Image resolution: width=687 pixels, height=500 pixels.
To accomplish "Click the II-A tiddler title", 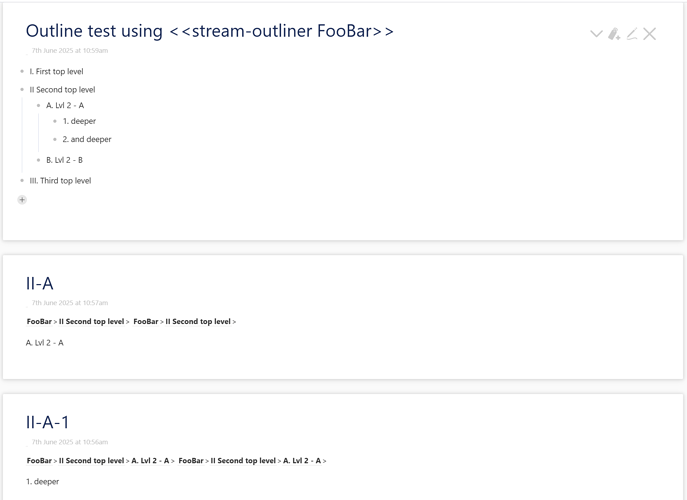I will tap(40, 284).
